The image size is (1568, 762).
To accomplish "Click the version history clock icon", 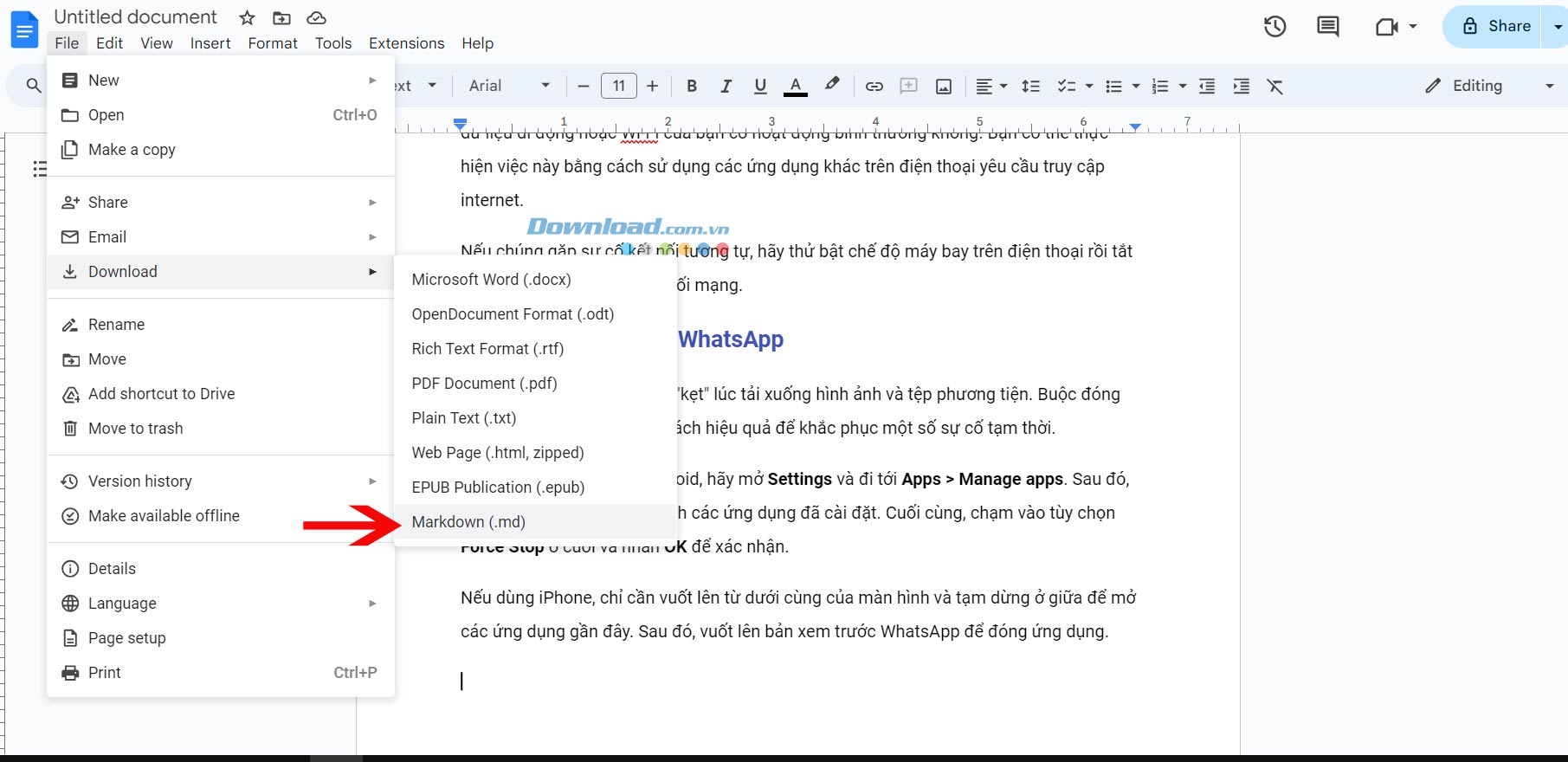I will click(1274, 27).
